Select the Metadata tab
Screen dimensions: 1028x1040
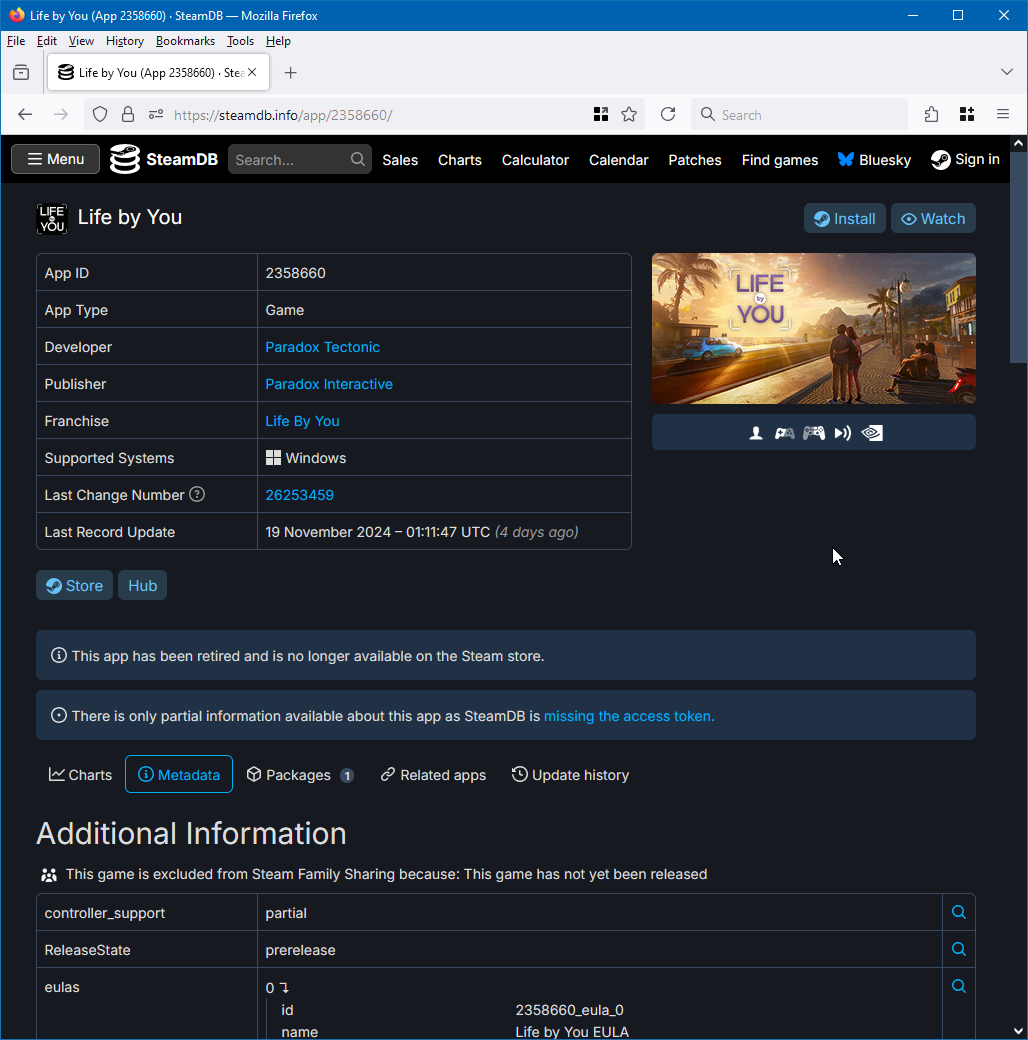[179, 774]
